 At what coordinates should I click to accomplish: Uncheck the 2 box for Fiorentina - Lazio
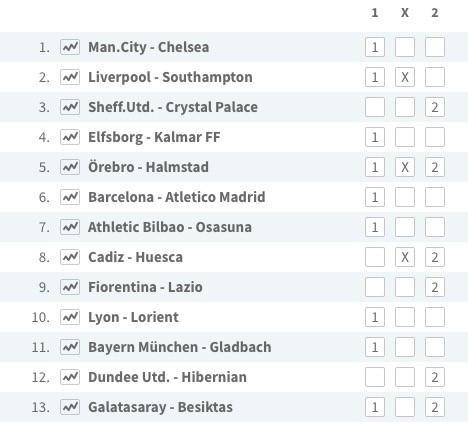[x=435, y=287]
